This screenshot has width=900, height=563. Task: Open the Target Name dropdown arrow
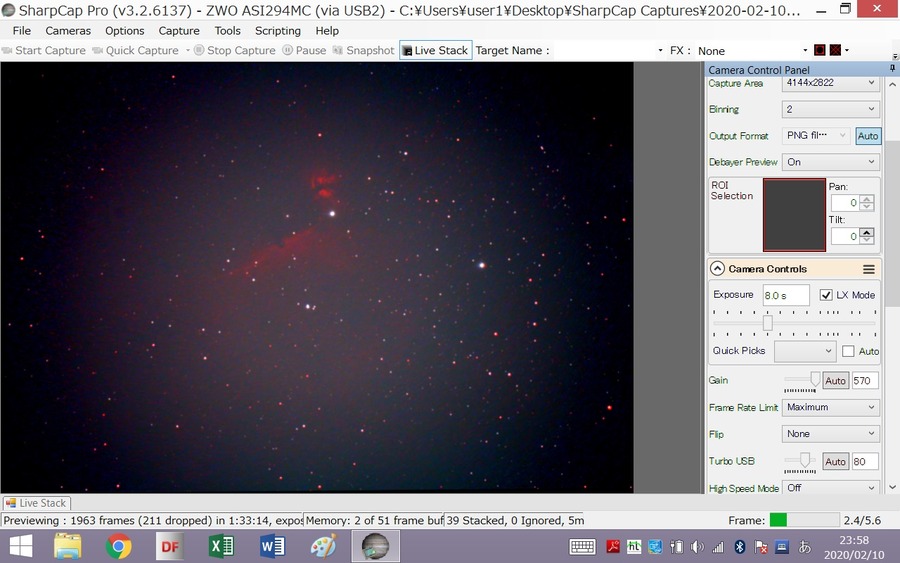(x=660, y=51)
